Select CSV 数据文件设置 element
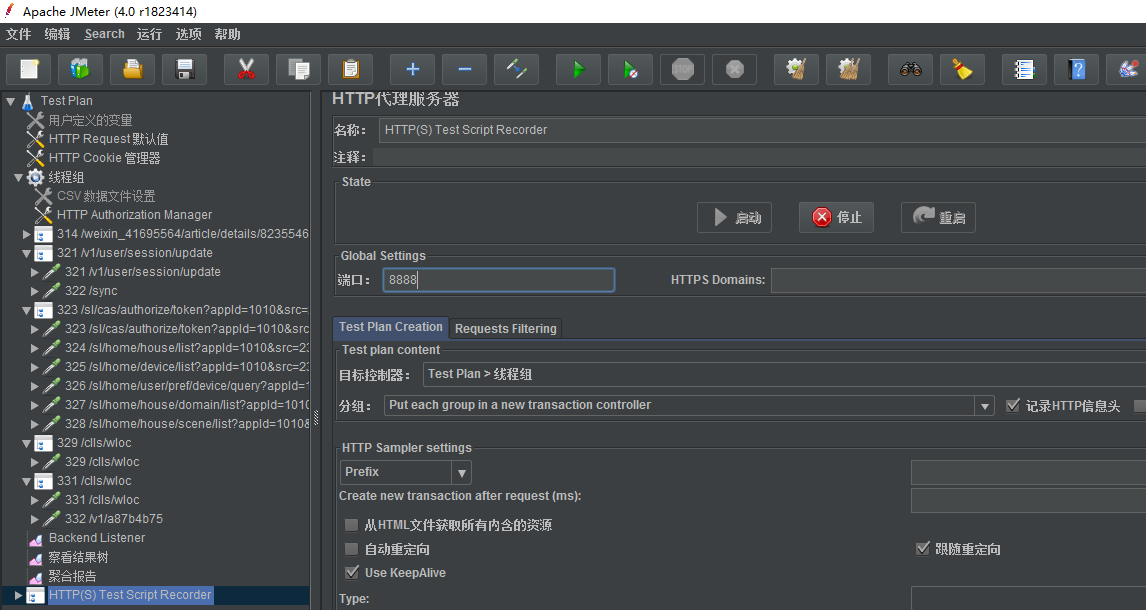The image size is (1146, 610). coord(106,196)
